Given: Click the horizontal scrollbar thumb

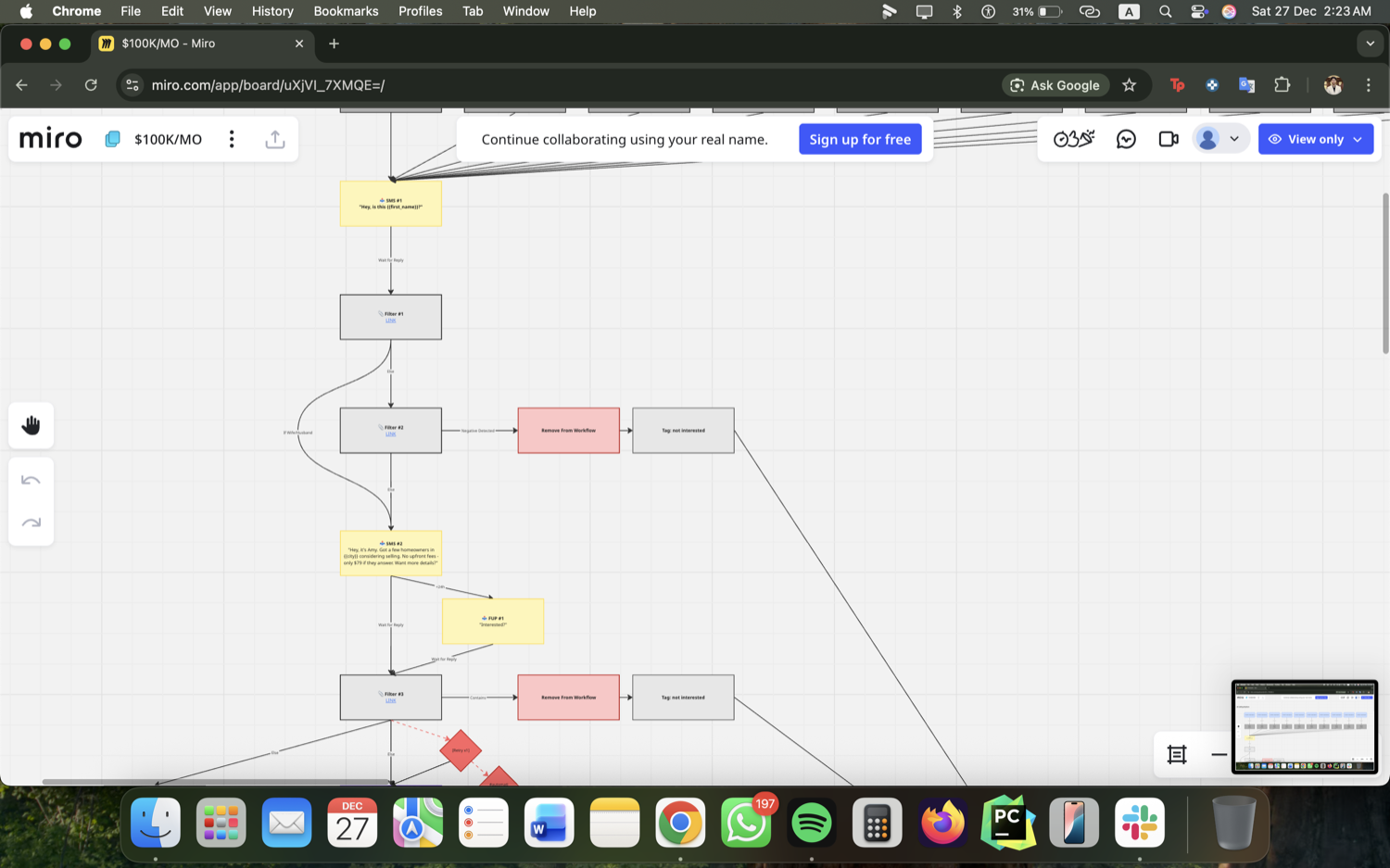Looking at the screenshot, I should [215, 782].
